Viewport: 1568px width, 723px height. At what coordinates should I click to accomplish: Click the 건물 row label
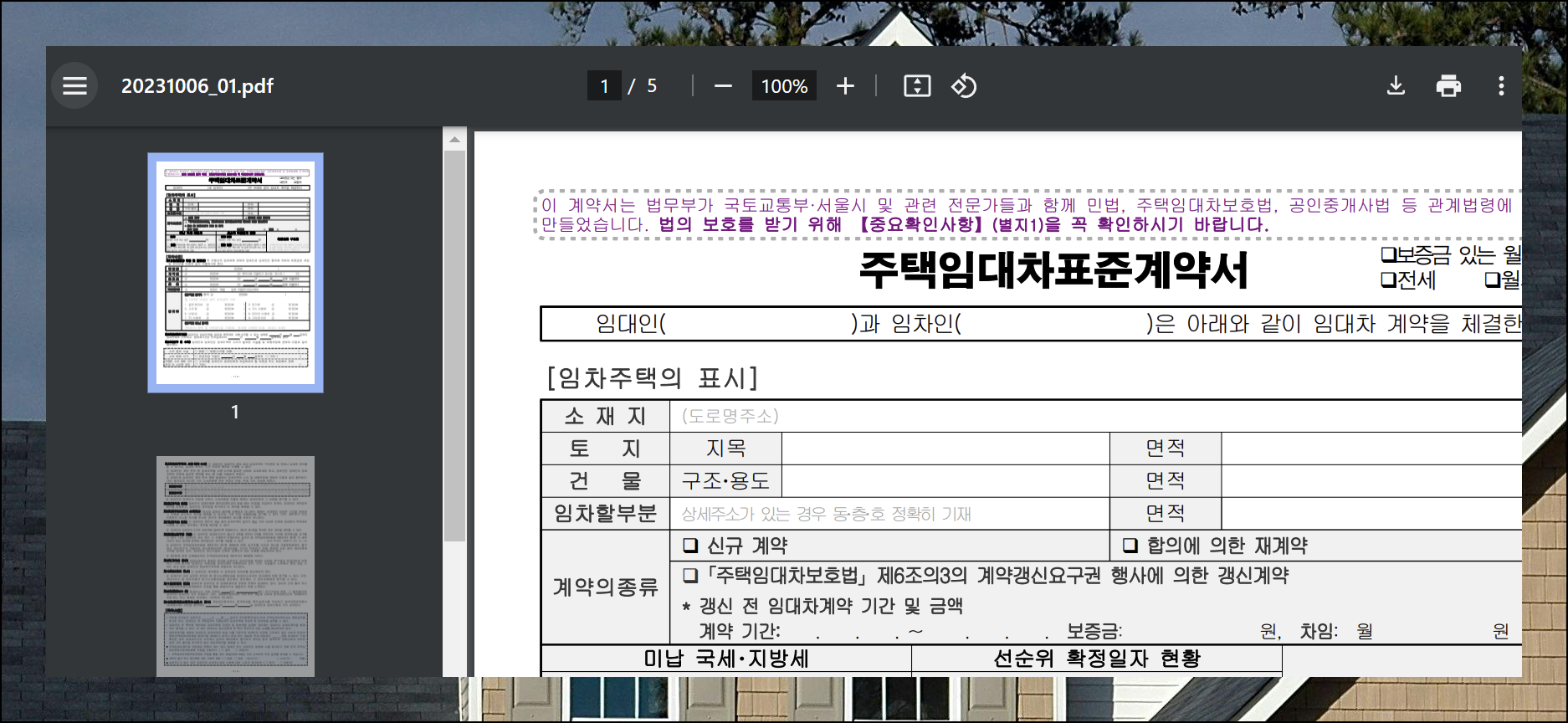605,481
